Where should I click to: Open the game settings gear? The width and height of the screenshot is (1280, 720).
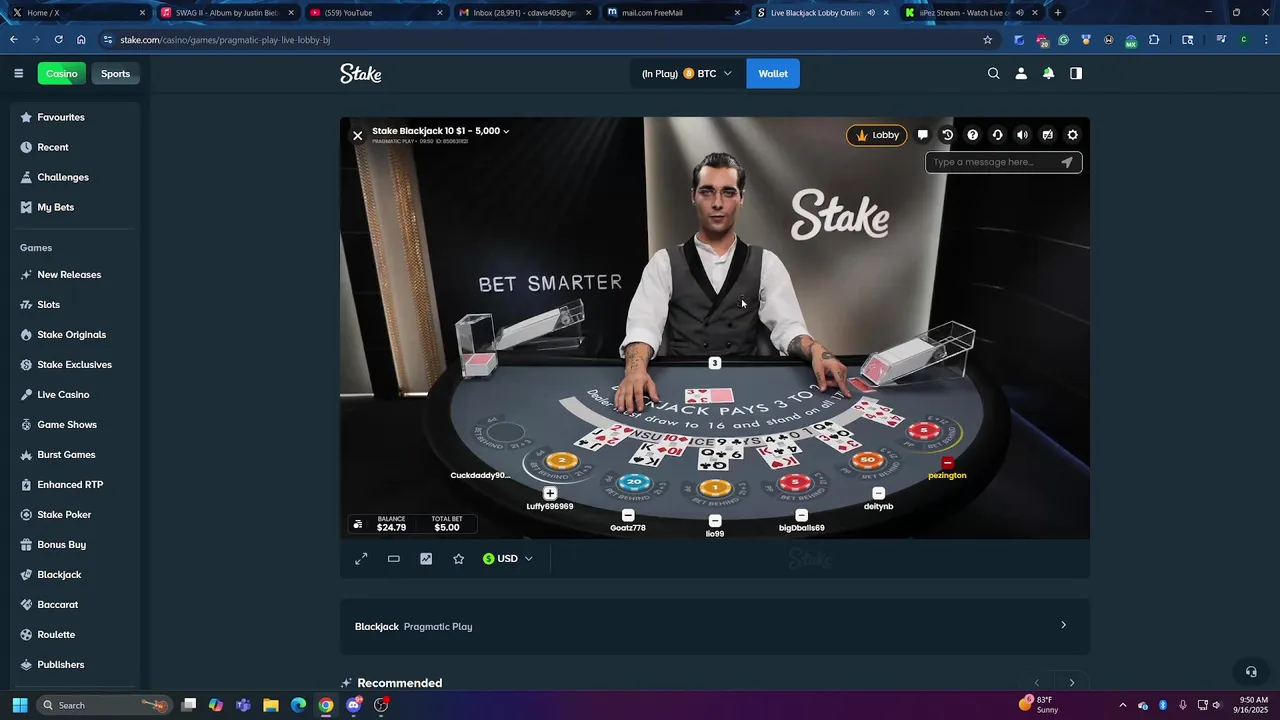pos(1073,135)
